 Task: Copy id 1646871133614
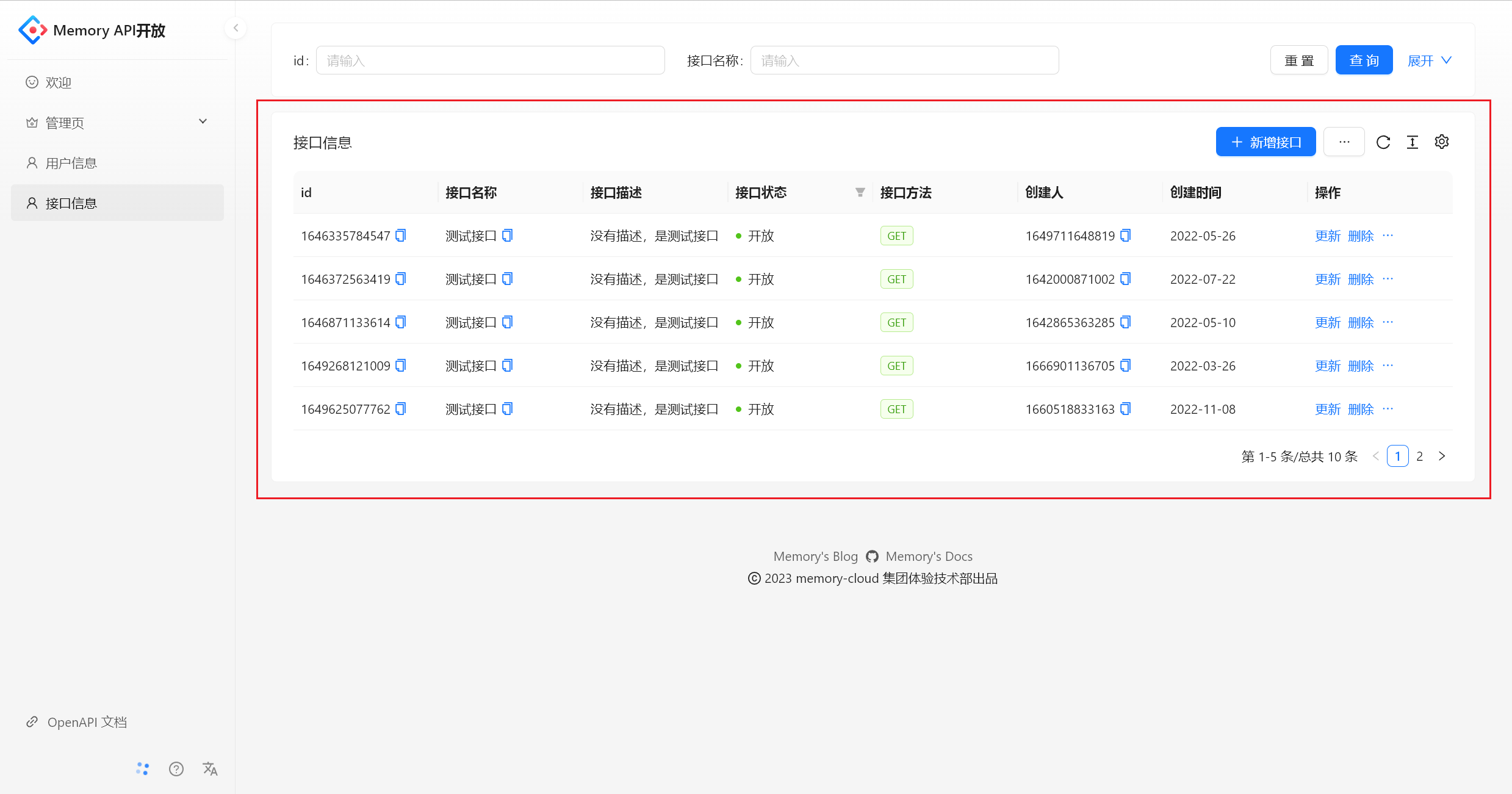[x=401, y=322]
